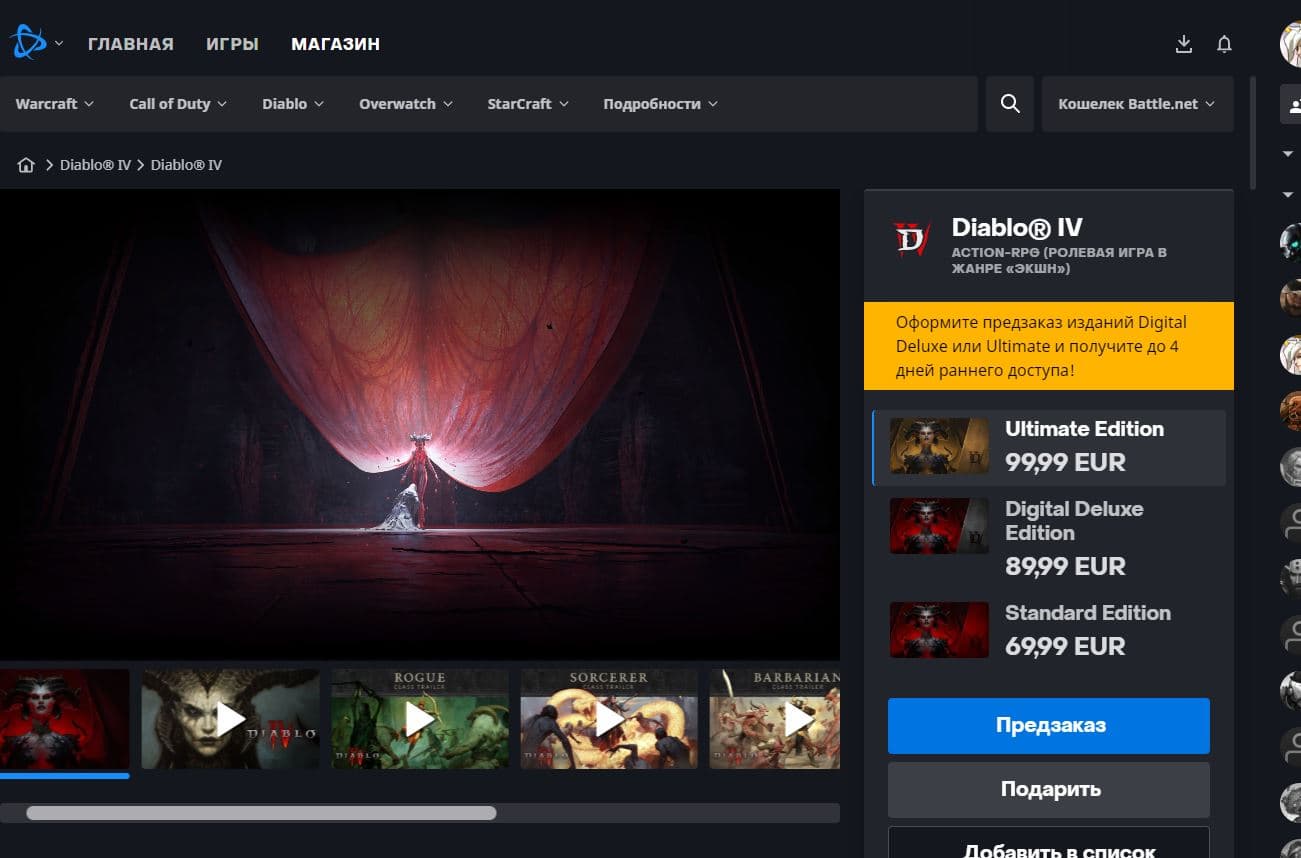Click the Подарить button
The image size is (1301, 858).
pos(1049,789)
